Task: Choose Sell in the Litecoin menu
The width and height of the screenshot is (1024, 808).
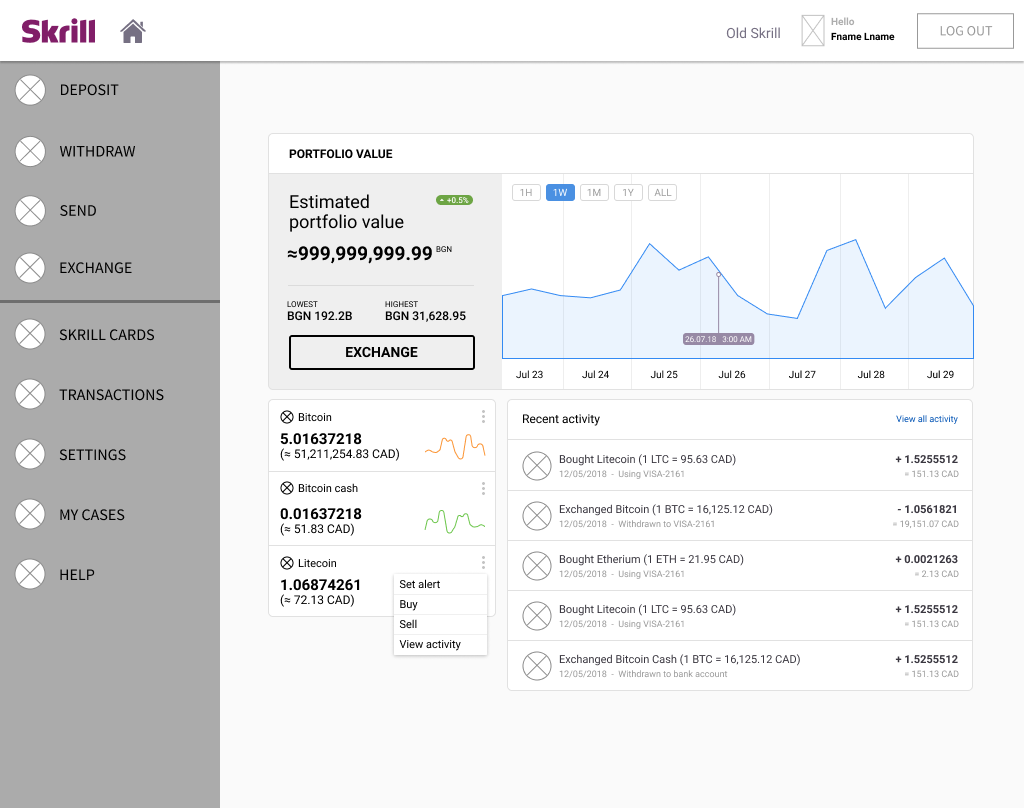Action: point(440,624)
